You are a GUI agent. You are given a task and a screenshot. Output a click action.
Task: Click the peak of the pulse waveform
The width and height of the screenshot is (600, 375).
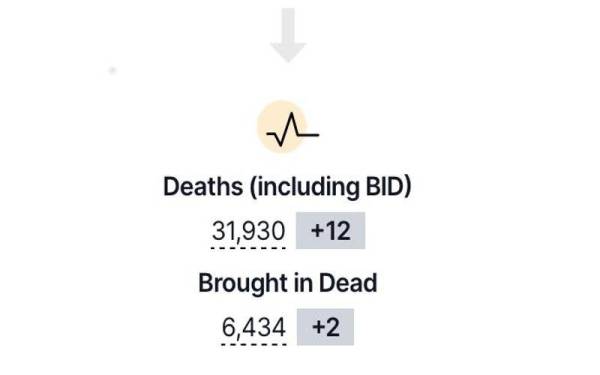click(x=292, y=115)
